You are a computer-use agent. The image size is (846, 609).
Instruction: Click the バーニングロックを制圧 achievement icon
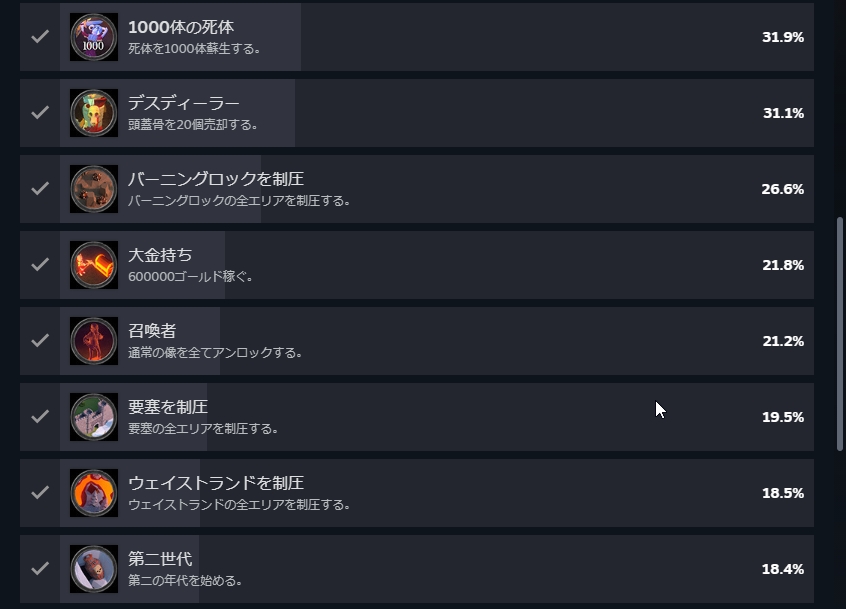pyautogui.click(x=93, y=189)
